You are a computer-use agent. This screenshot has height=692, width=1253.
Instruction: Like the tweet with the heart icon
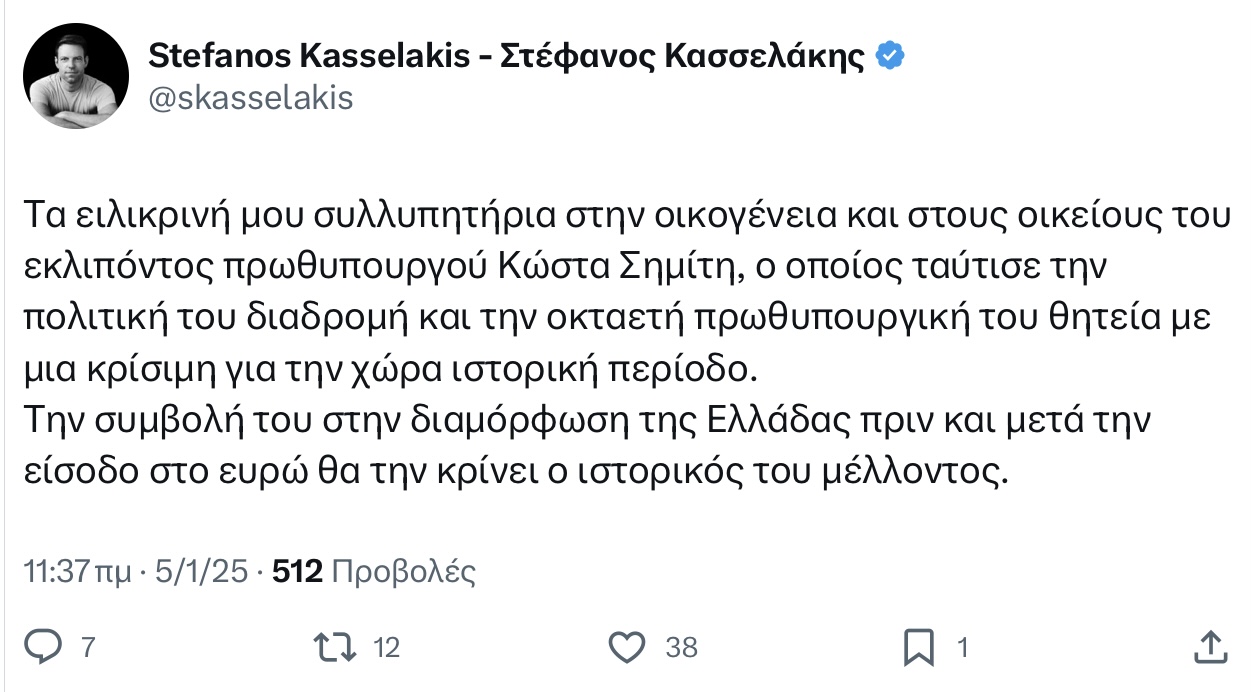[627, 647]
